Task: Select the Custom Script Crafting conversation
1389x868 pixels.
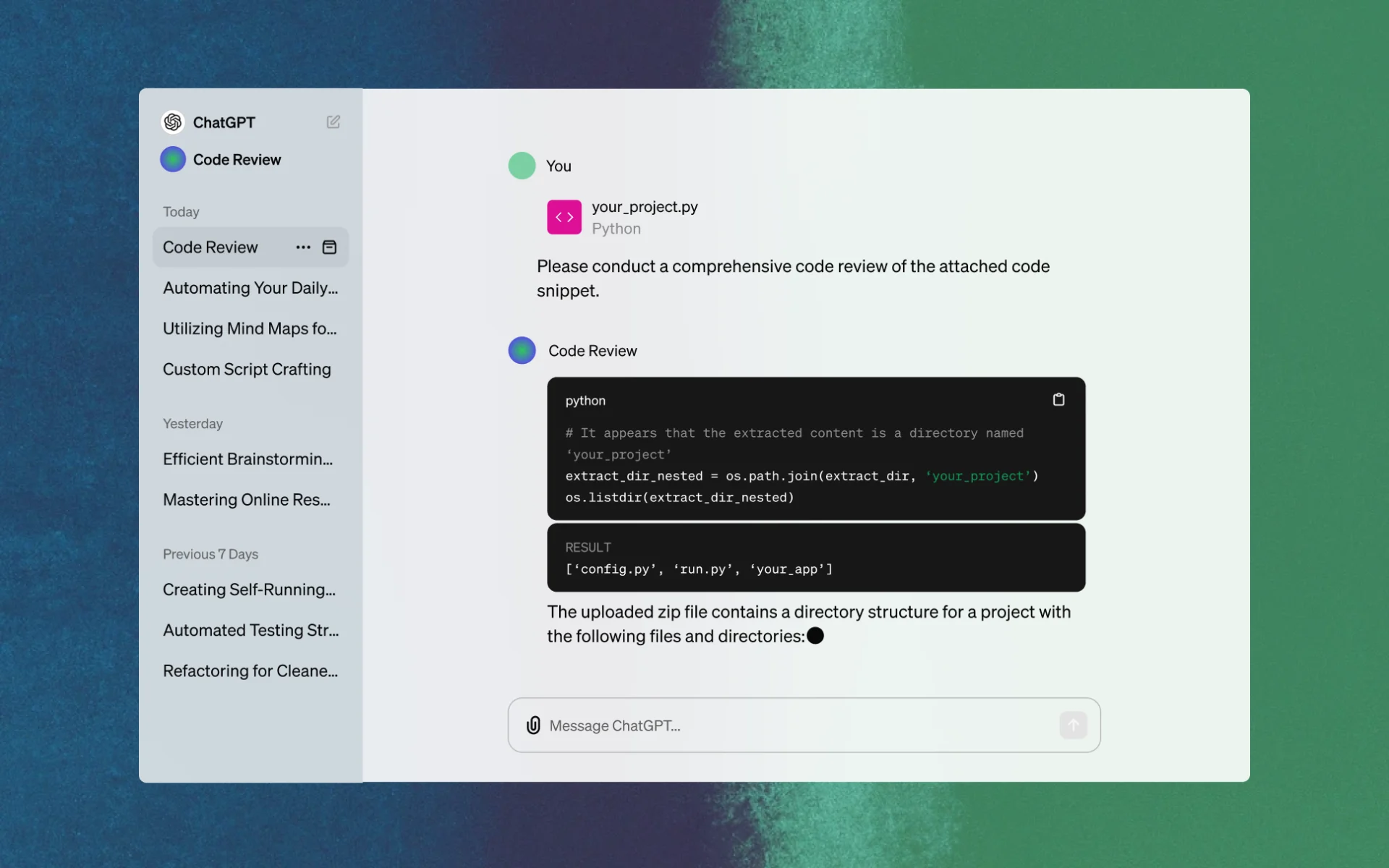Action: point(247,369)
